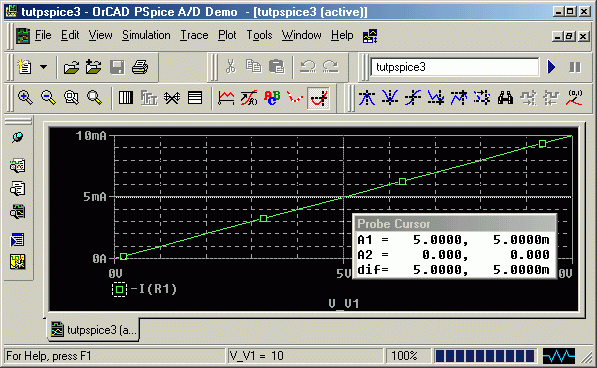This screenshot has height=368, width=597.
Task: Click the binoculars search icon
Action: pyautogui.click(x=505, y=98)
